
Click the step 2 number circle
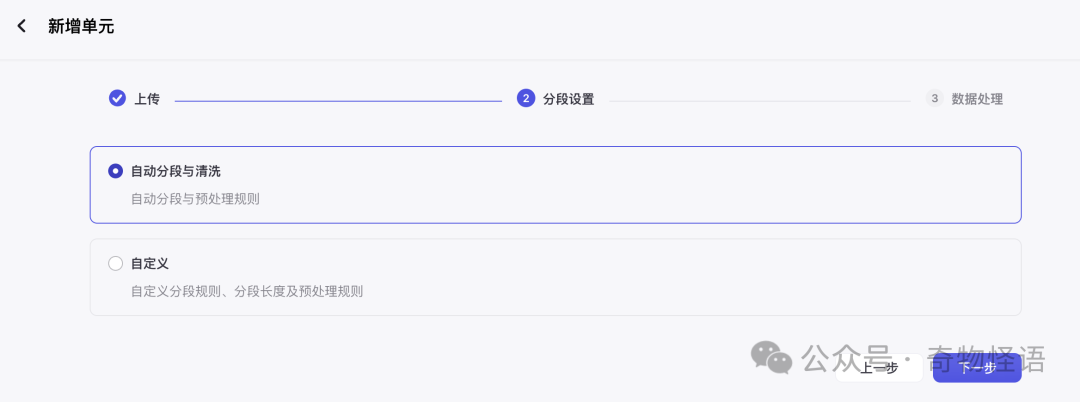click(x=526, y=98)
